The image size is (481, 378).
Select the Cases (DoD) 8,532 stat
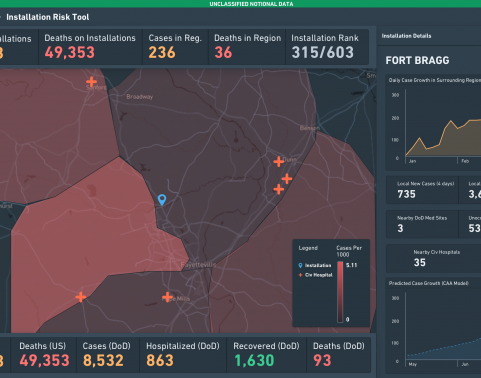(x=107, y=355)
